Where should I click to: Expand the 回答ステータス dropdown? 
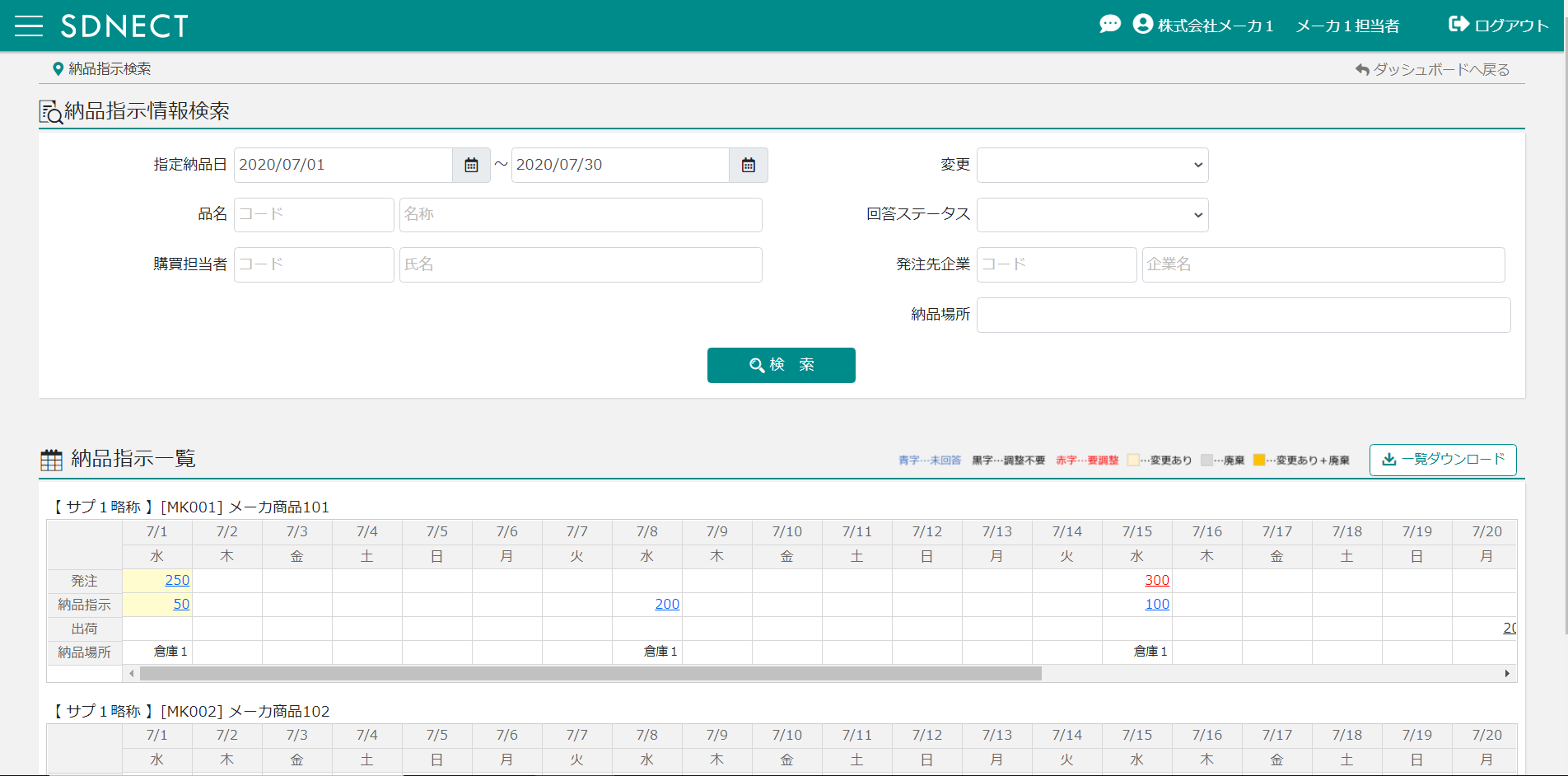tap(1093, 214)
